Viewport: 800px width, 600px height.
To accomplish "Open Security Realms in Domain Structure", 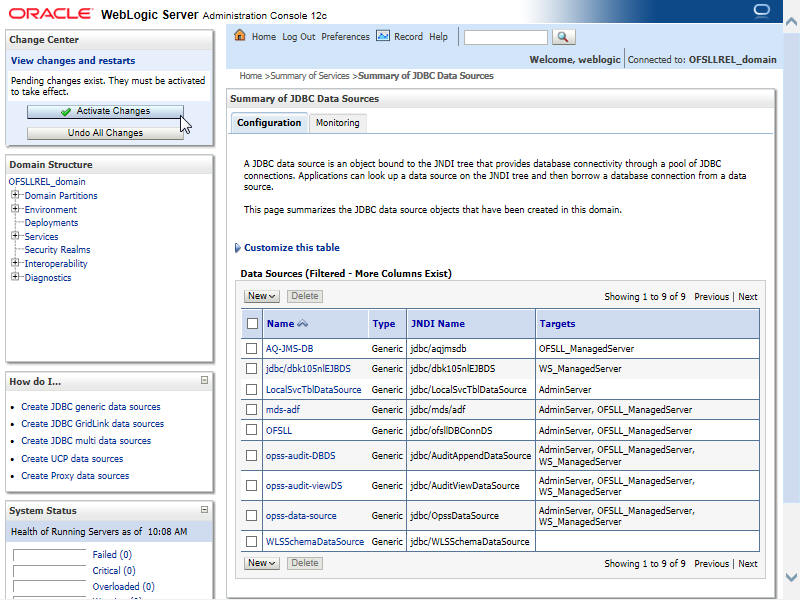I will click(x=57, y=249).
